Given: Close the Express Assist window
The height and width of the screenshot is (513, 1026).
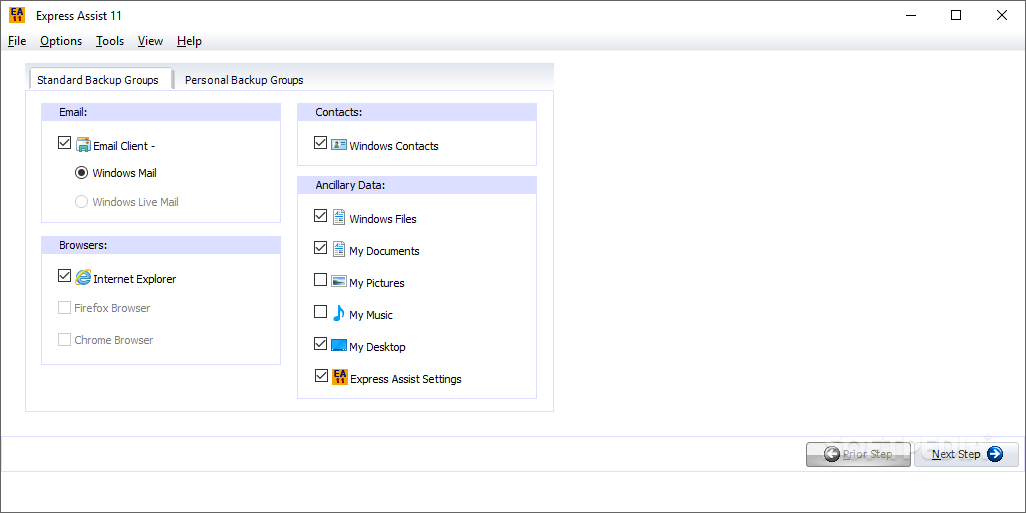Looking at the screenshot, I should [1002, 16].
